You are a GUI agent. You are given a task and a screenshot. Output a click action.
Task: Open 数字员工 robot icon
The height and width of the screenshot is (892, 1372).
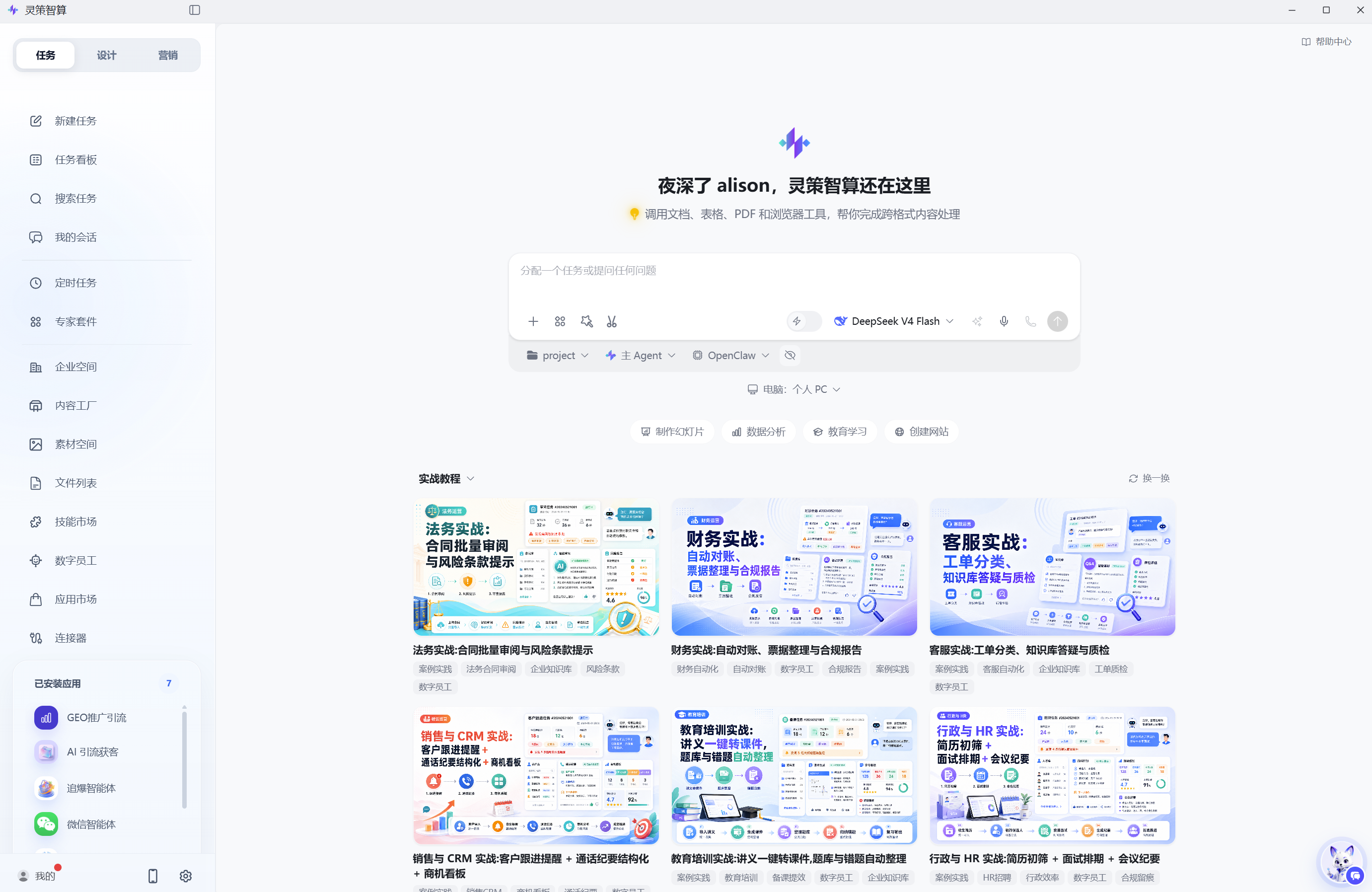36,560
